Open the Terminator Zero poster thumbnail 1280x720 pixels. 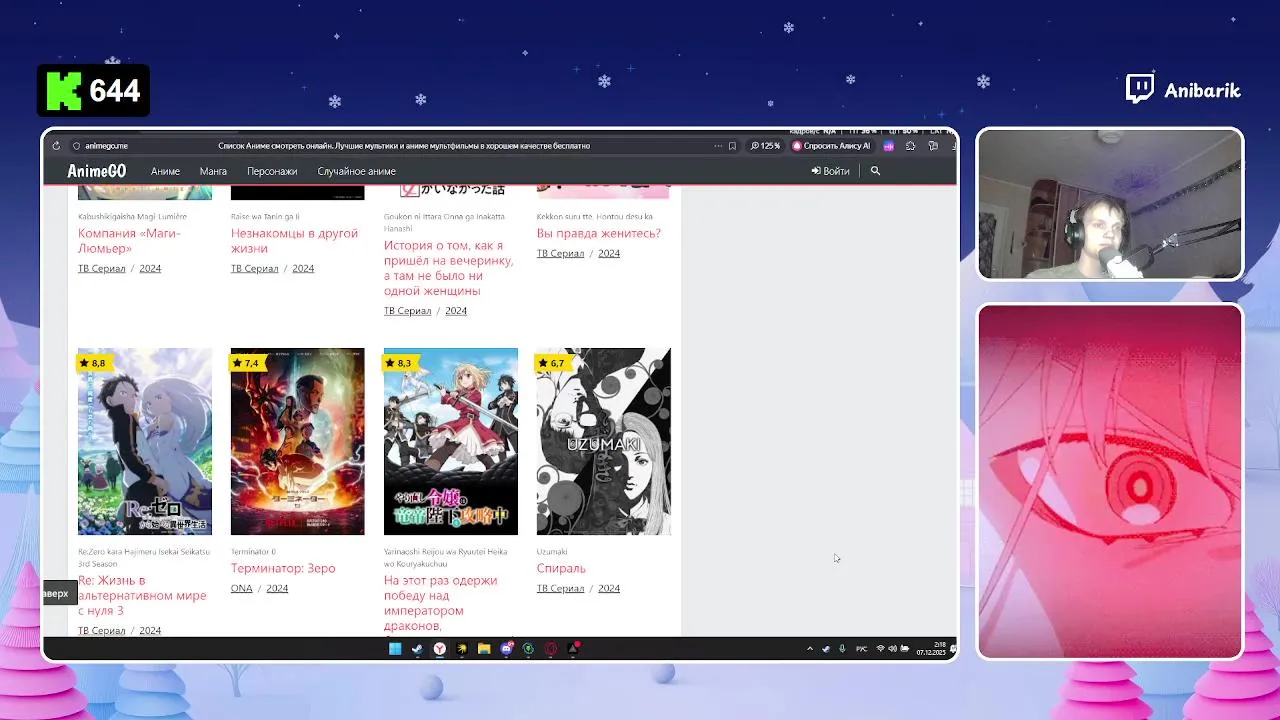coord(298,441)
